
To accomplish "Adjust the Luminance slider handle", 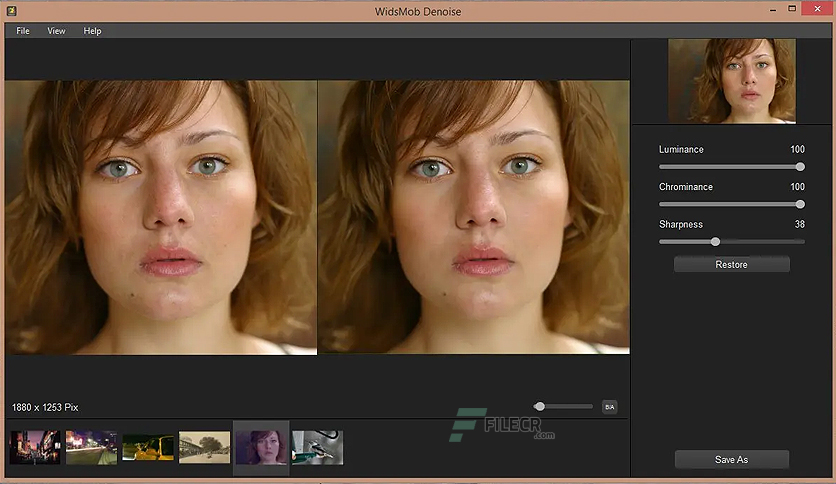I will pyautogui.click(x=800, y=167).
